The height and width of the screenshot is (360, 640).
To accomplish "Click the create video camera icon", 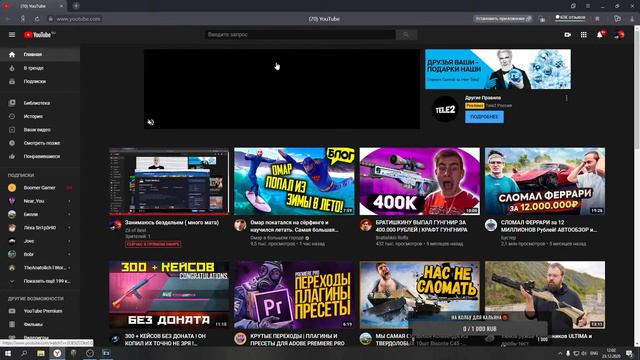I will 567,35.
